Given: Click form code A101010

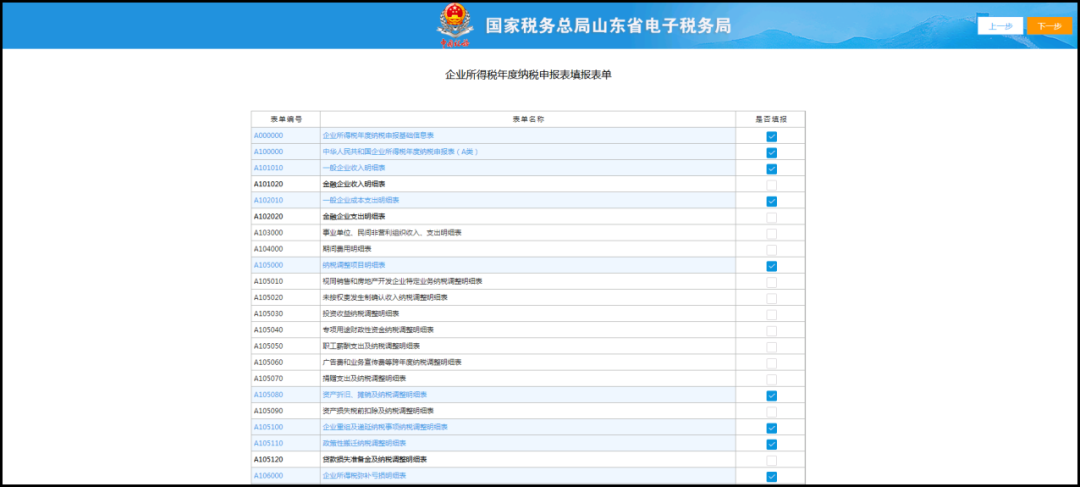Looking at the screenshot, I should 269,167.
